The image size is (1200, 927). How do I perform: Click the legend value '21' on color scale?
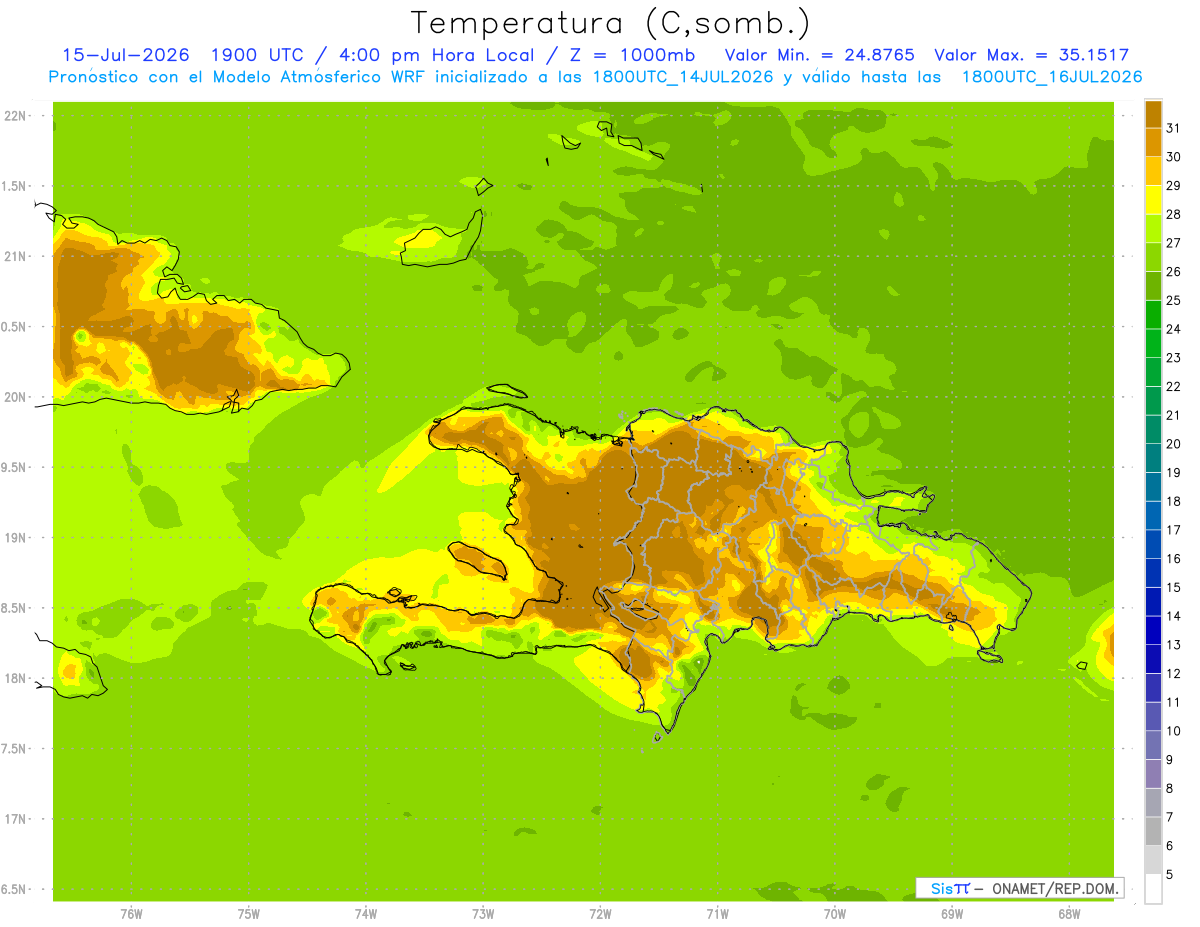coord(1173,415)
